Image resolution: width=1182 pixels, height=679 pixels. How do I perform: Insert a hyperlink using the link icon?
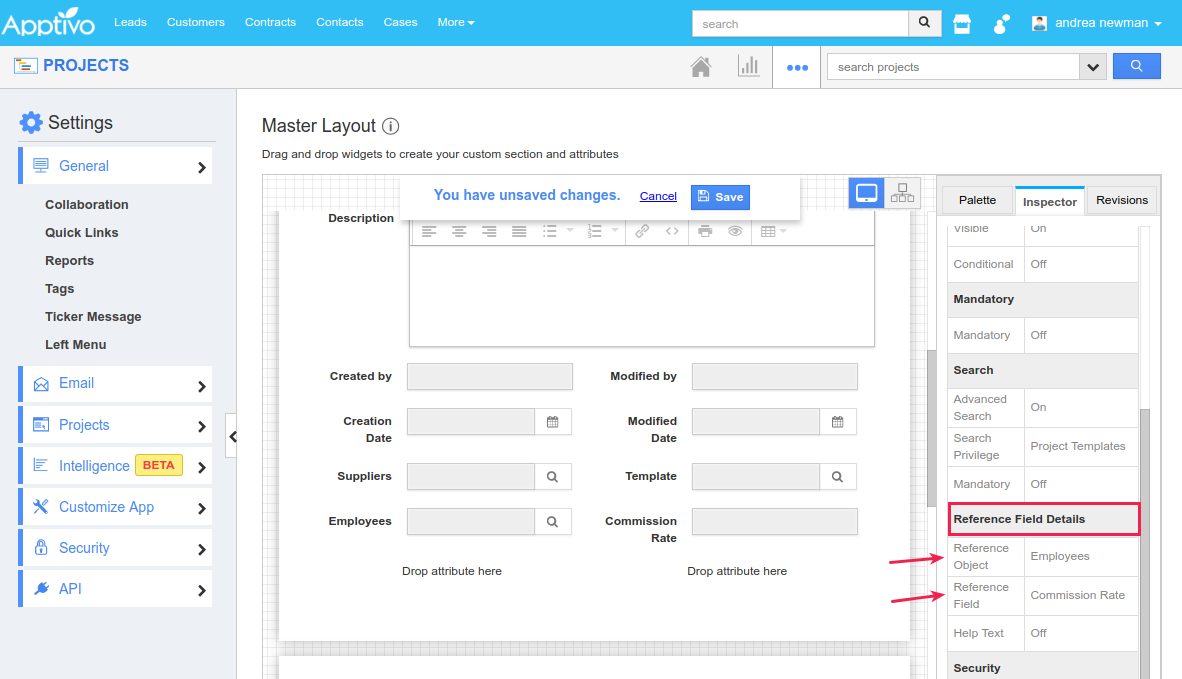644,230
